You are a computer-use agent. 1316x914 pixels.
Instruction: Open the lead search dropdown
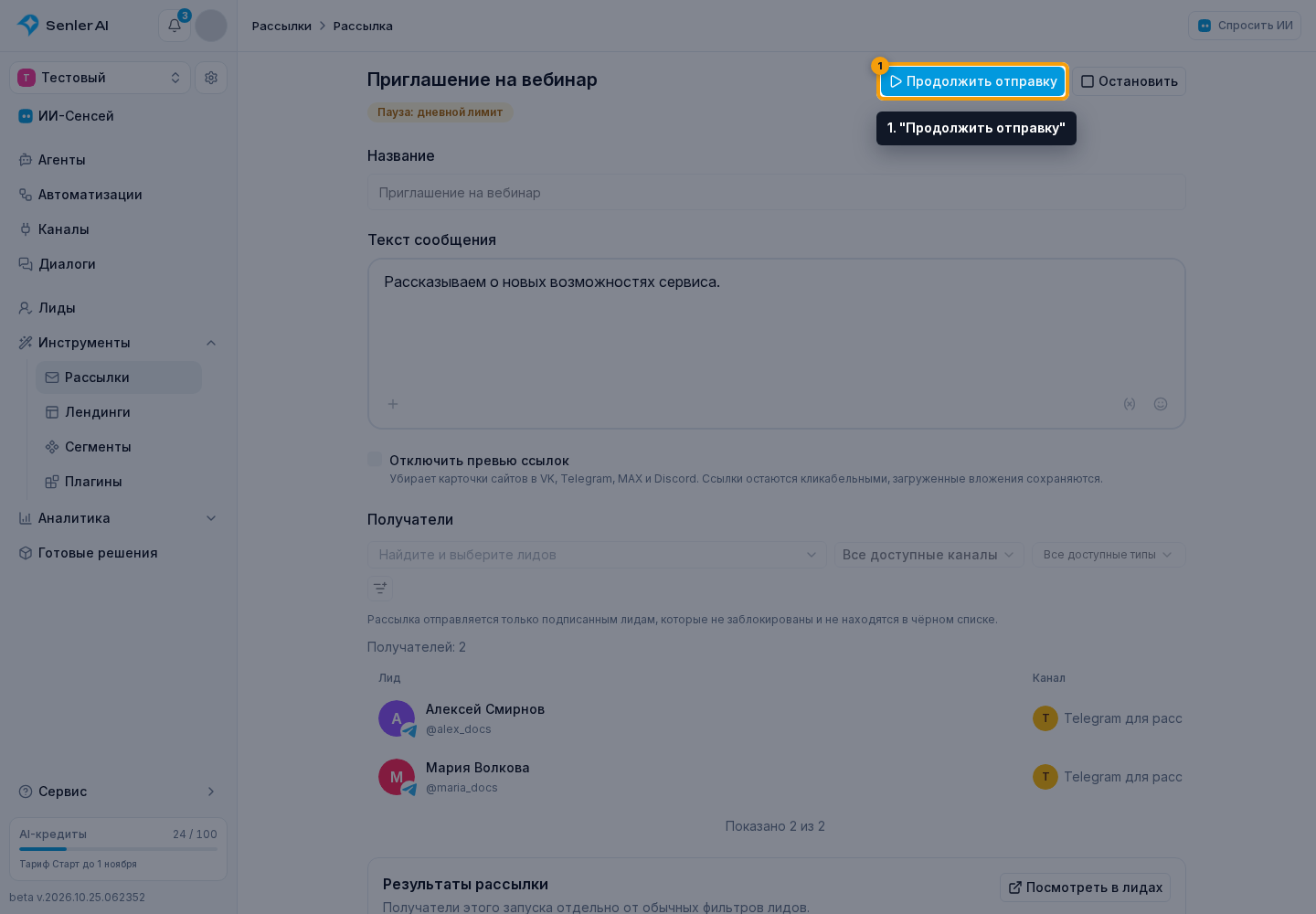coord(597,555)
